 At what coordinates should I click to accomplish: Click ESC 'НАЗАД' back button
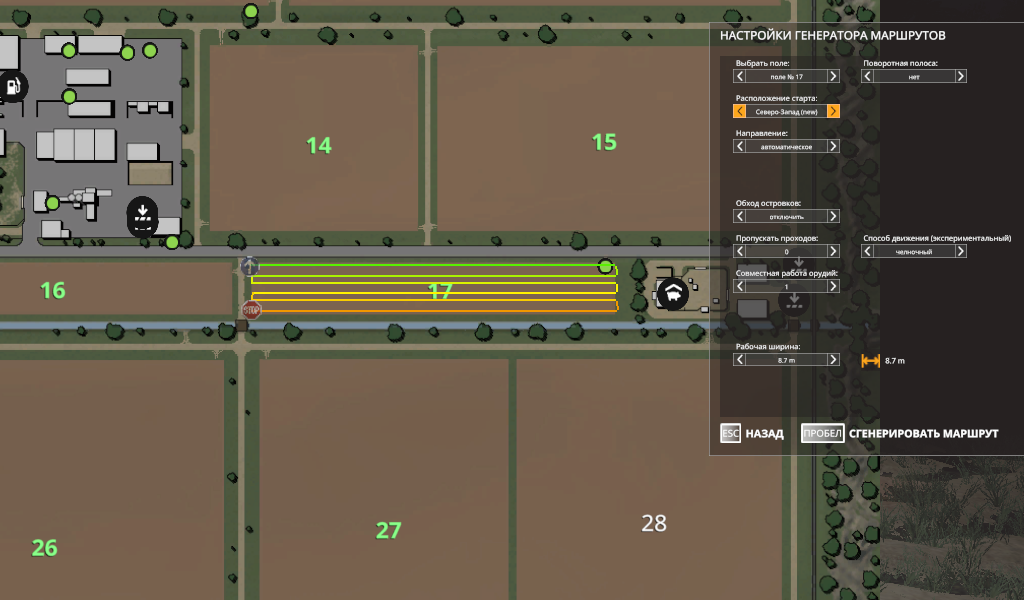click(x=752, y=434)
